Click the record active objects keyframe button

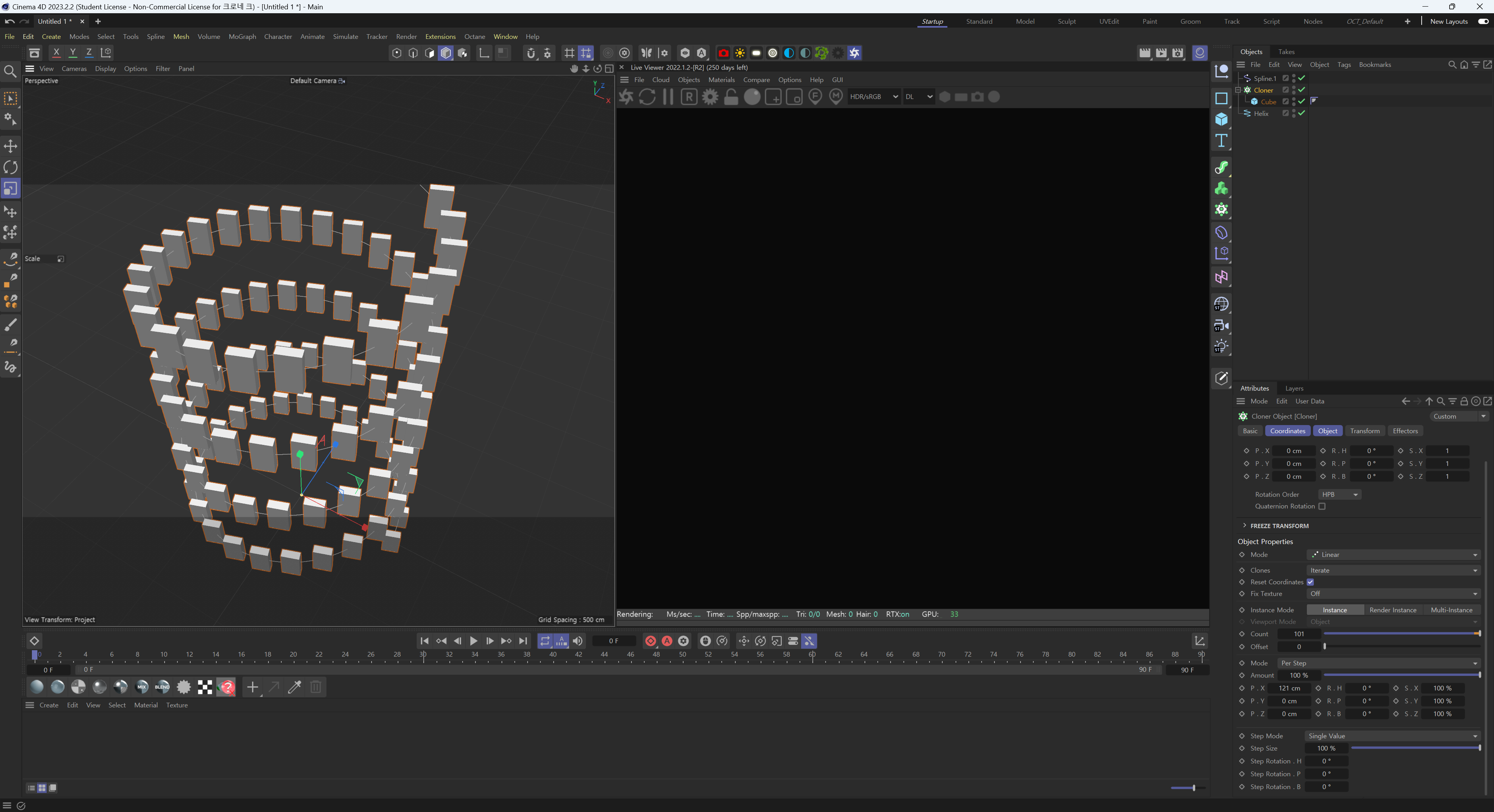(x=651, y=640)
